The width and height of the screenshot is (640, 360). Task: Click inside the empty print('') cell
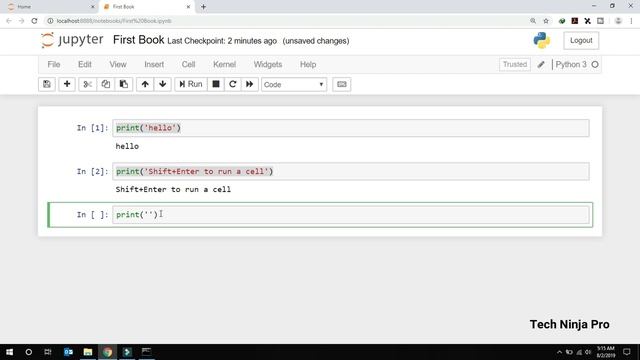pos(351,215)
